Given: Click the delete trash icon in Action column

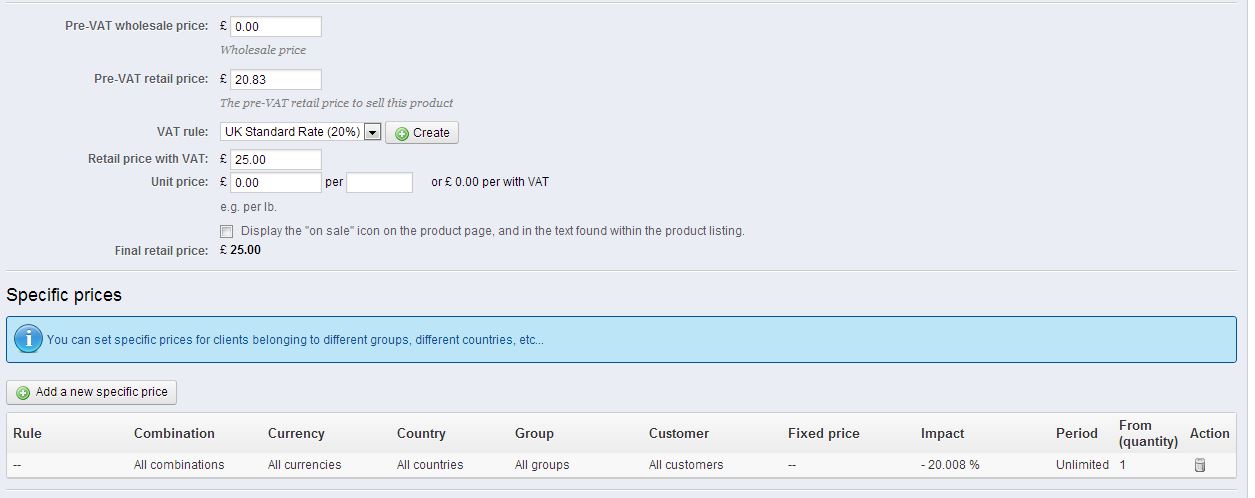Looking at the screenshot, I should (x=1200, y=465).
